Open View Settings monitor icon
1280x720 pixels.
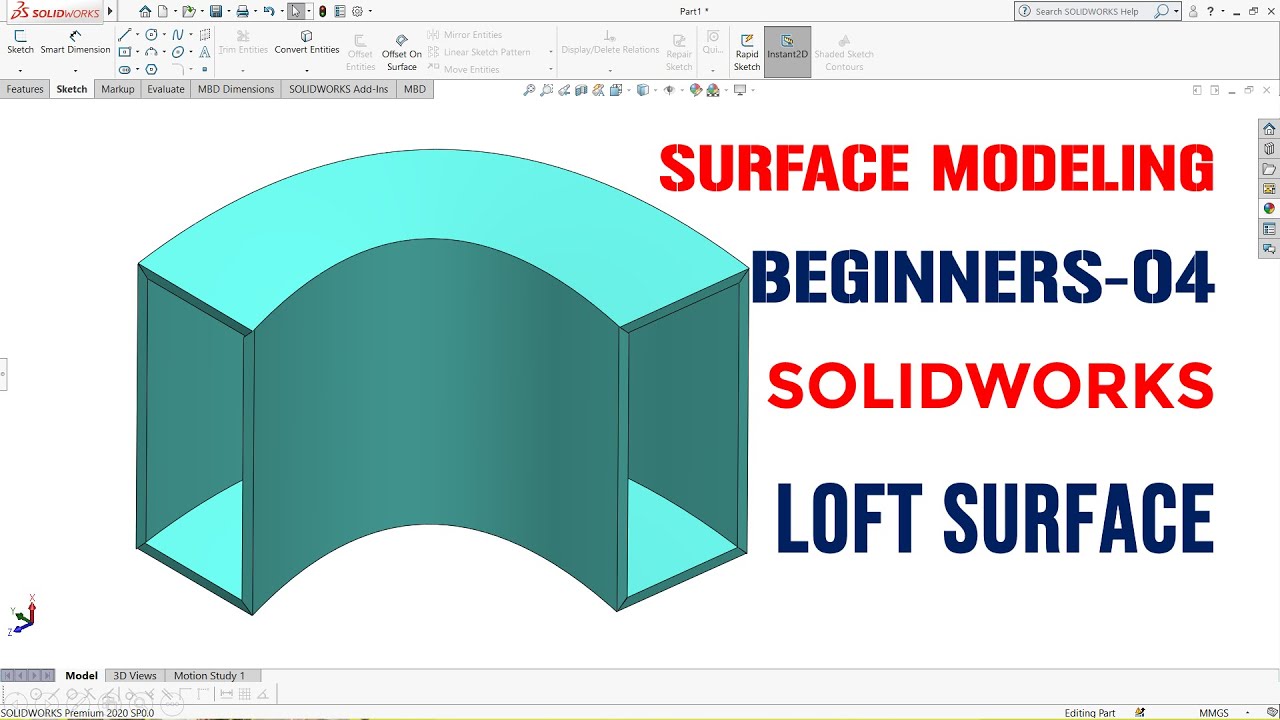pos(740,90)
